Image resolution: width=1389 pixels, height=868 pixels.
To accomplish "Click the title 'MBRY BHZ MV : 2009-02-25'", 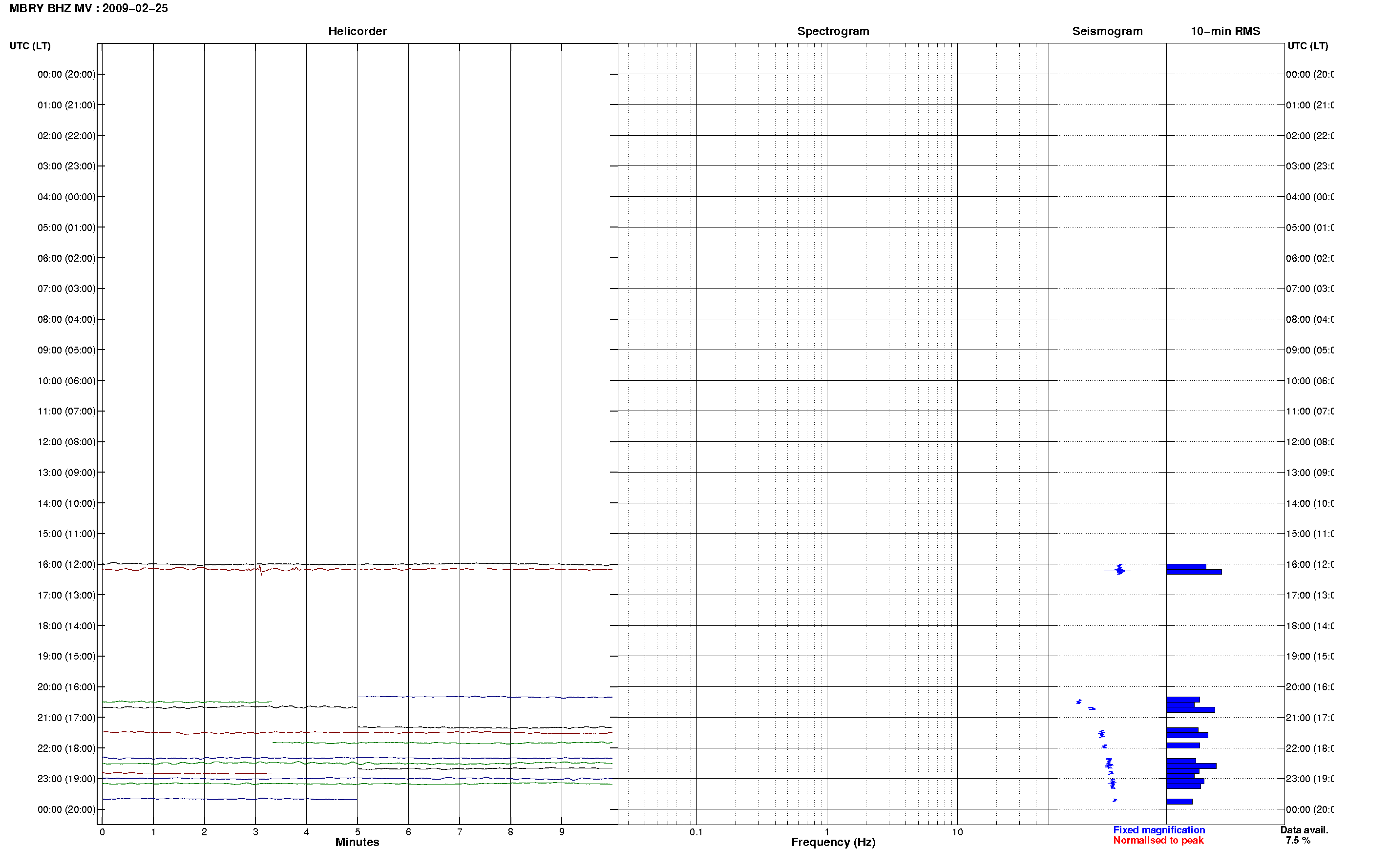I will pos(88,8).
